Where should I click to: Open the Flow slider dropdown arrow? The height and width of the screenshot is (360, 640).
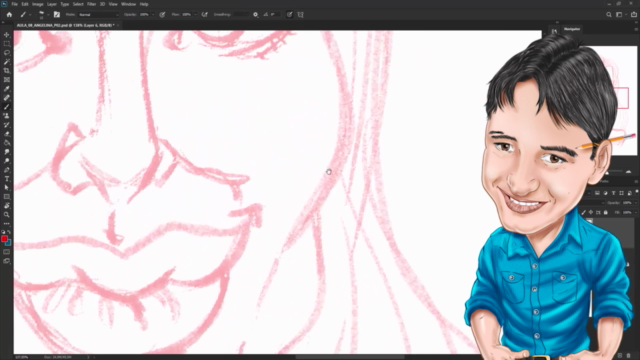click(x=195, y=15)
